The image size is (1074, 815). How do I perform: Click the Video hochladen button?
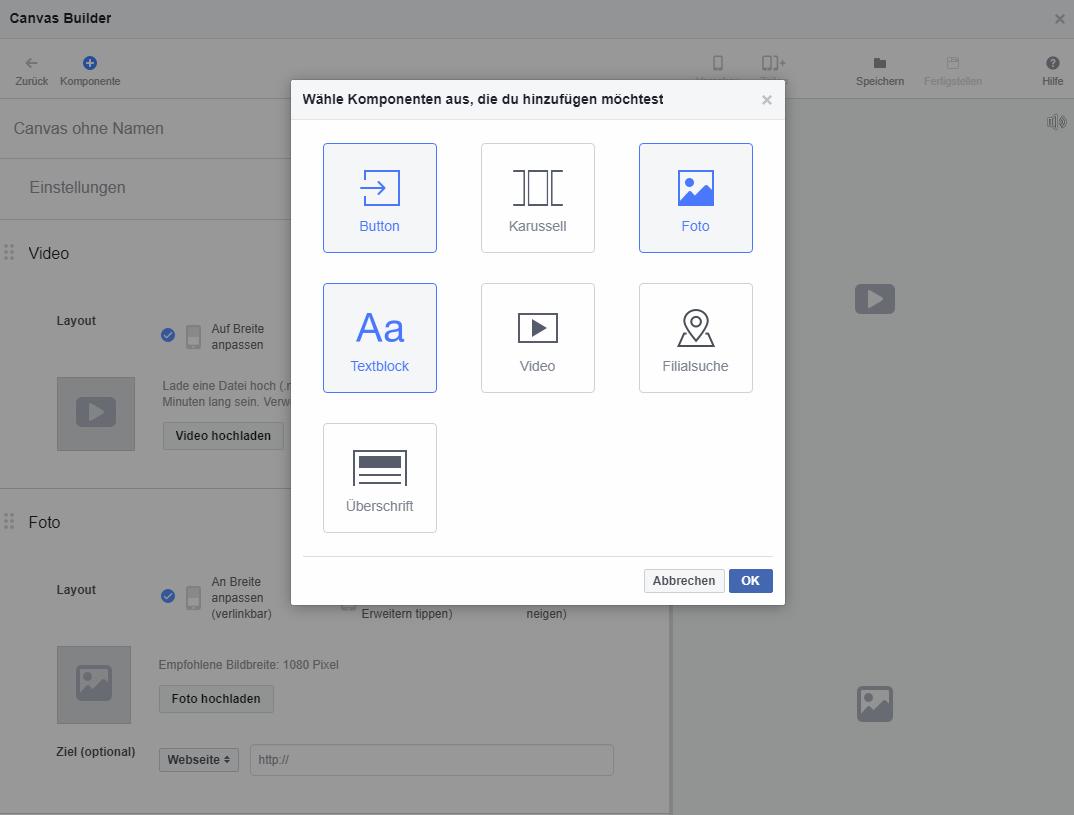[x=223, y=436]
